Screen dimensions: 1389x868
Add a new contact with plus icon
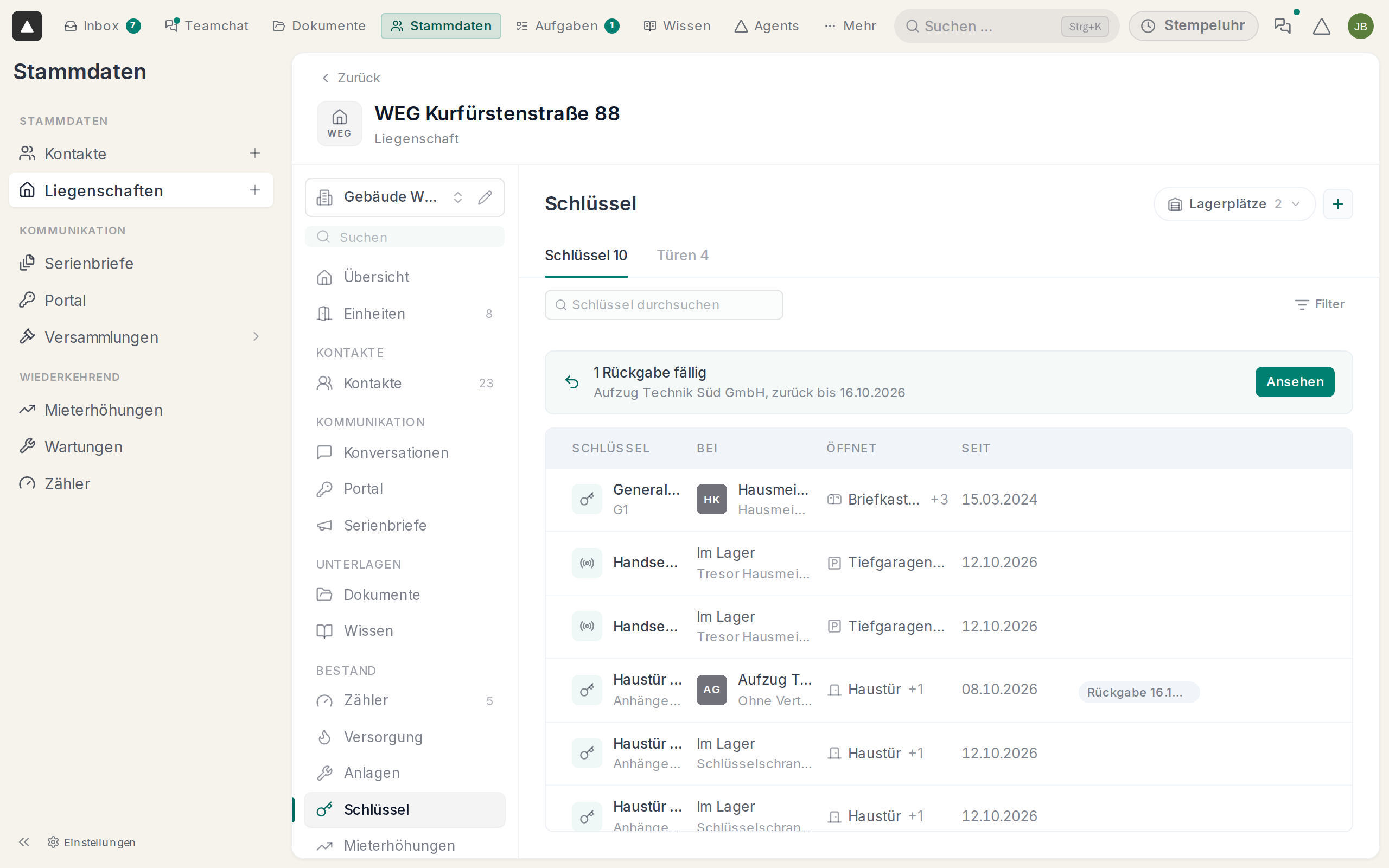pyautogui.click(x=255, y=154)
